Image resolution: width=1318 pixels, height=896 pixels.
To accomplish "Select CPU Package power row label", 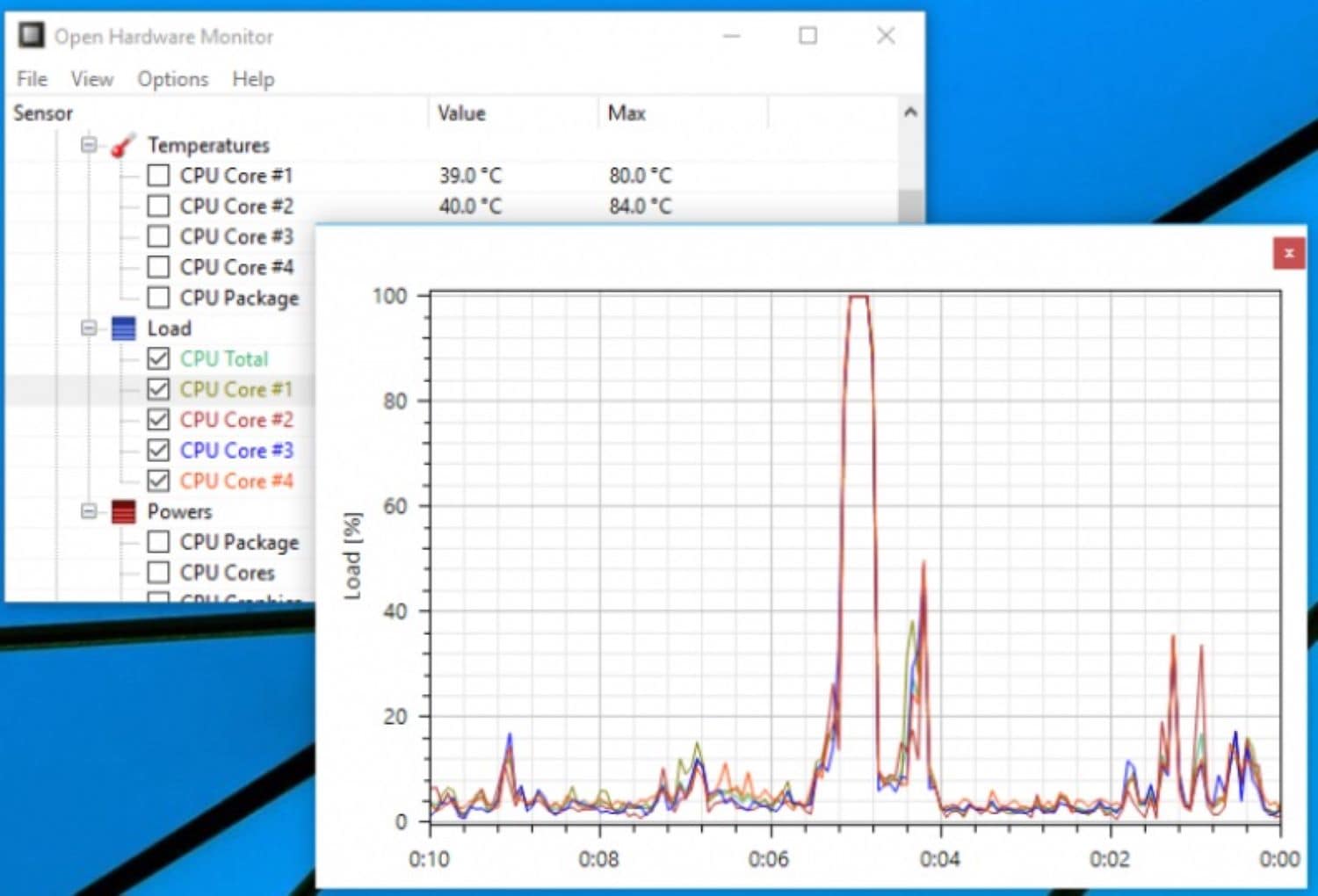I will pyautogui.click(x=239, y=543).
